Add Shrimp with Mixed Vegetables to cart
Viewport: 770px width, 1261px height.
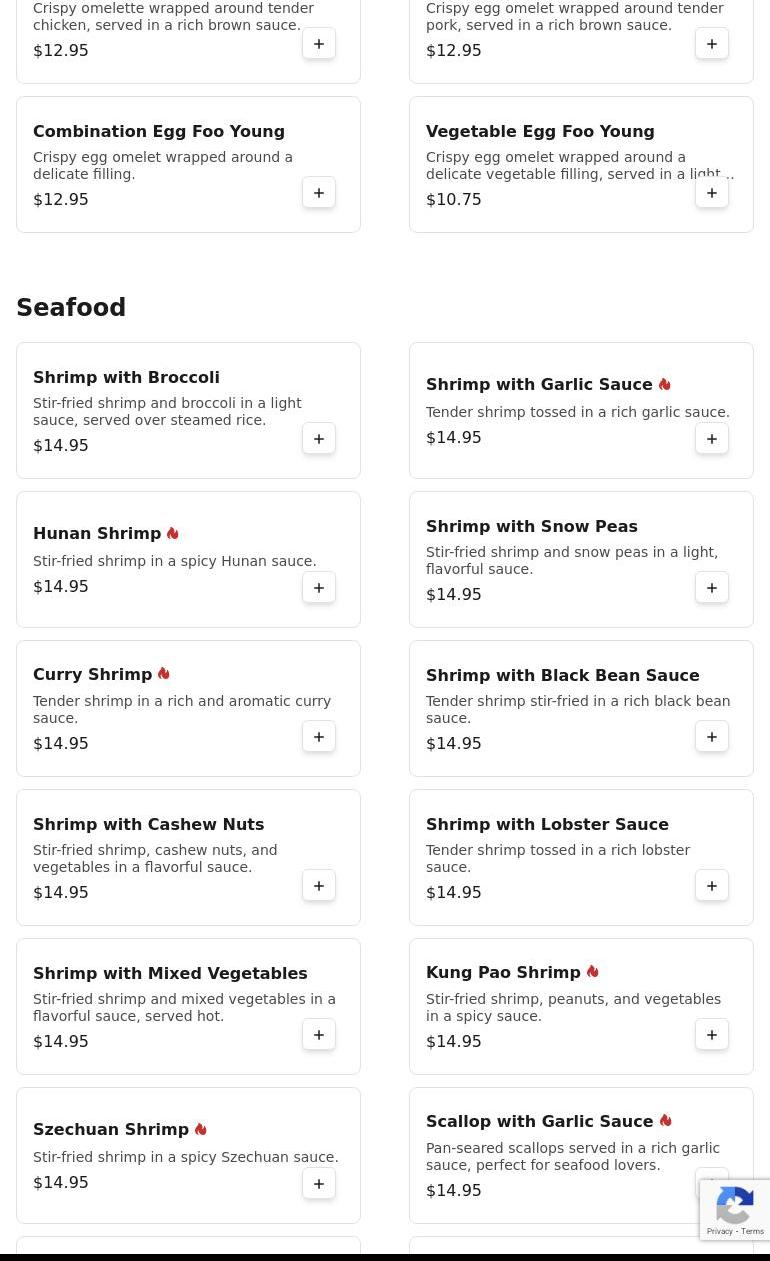(319, 1035)
